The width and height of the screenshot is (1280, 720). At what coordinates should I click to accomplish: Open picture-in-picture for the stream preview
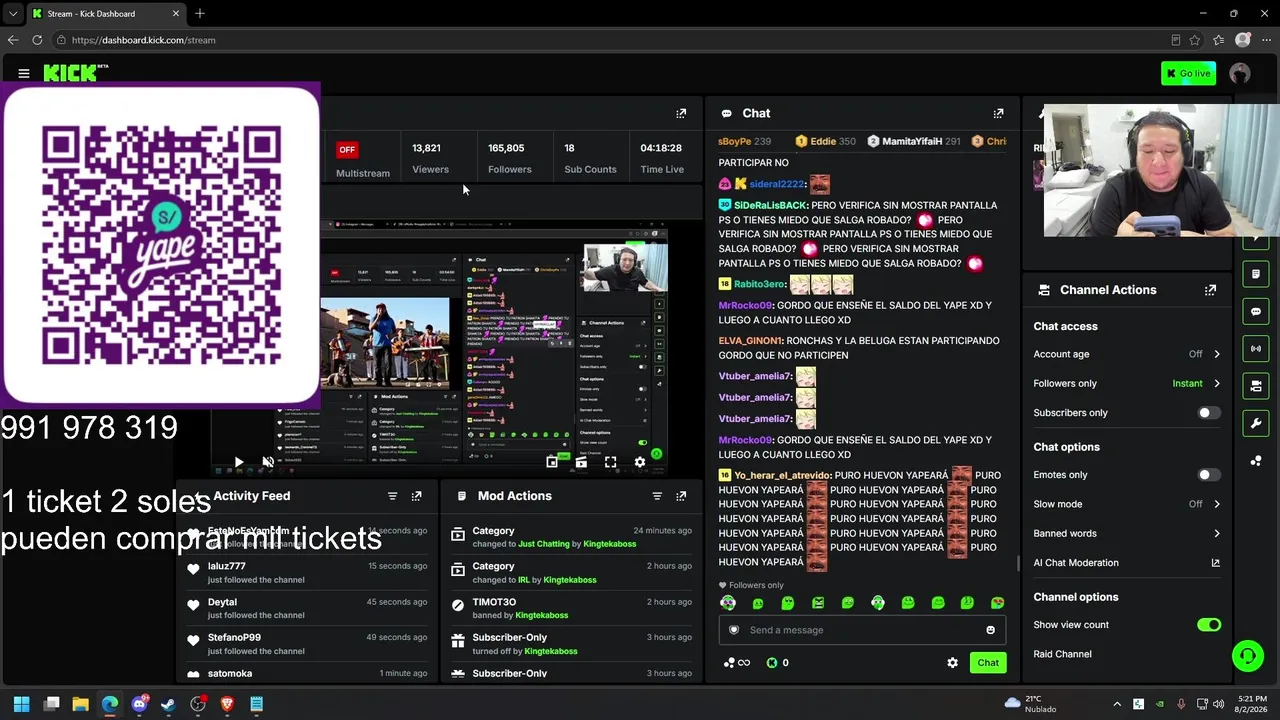point(552,462)
